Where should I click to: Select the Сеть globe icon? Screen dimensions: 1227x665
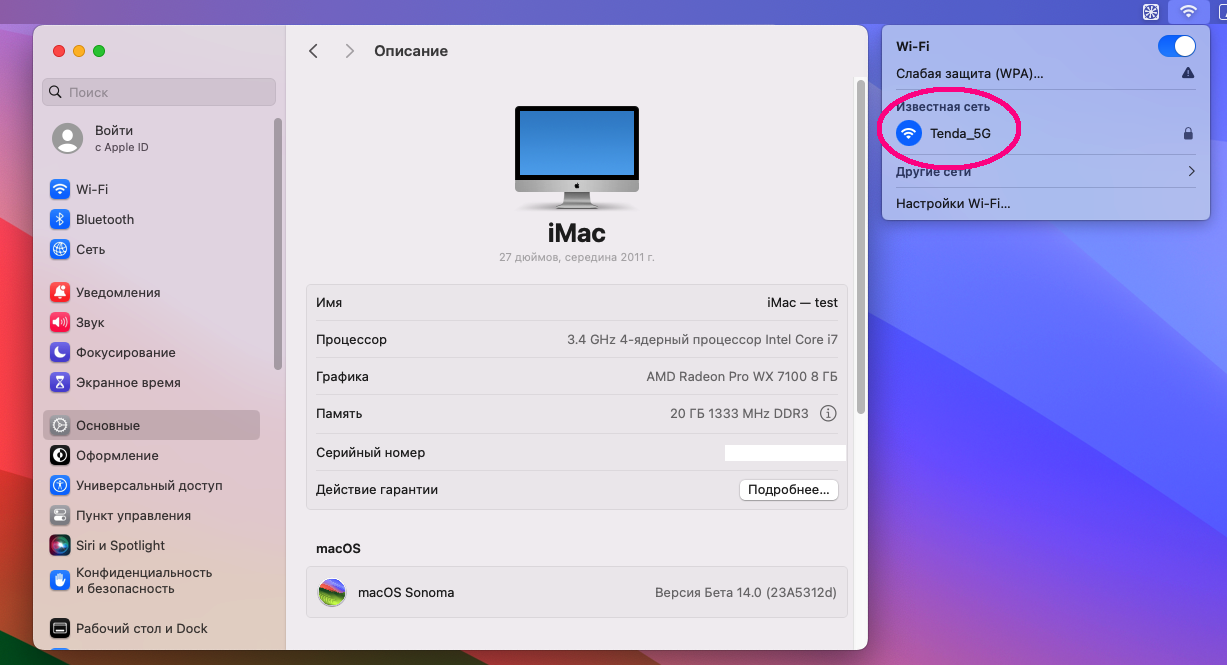click(60, 249)
